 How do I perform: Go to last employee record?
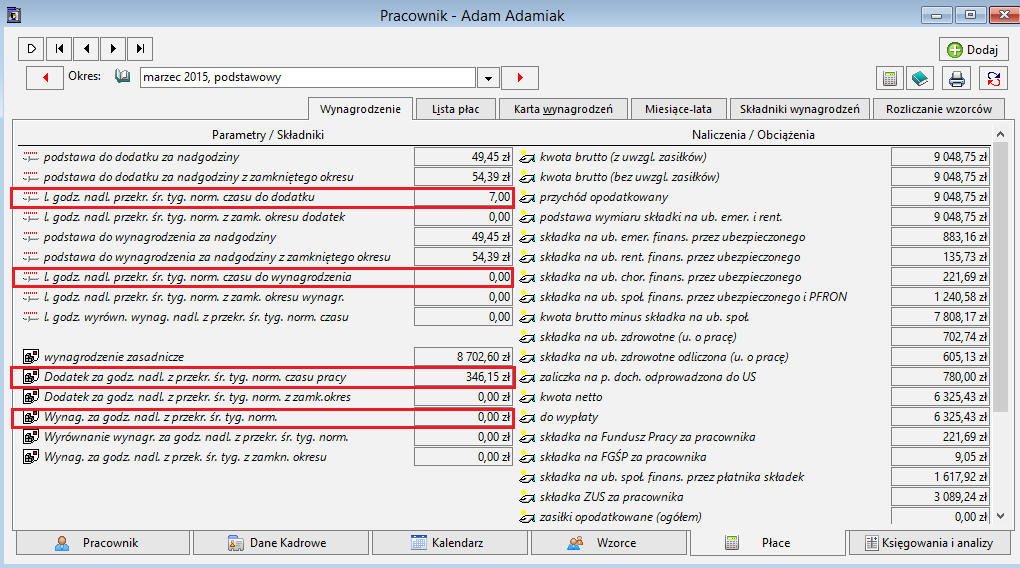[141, 49]
